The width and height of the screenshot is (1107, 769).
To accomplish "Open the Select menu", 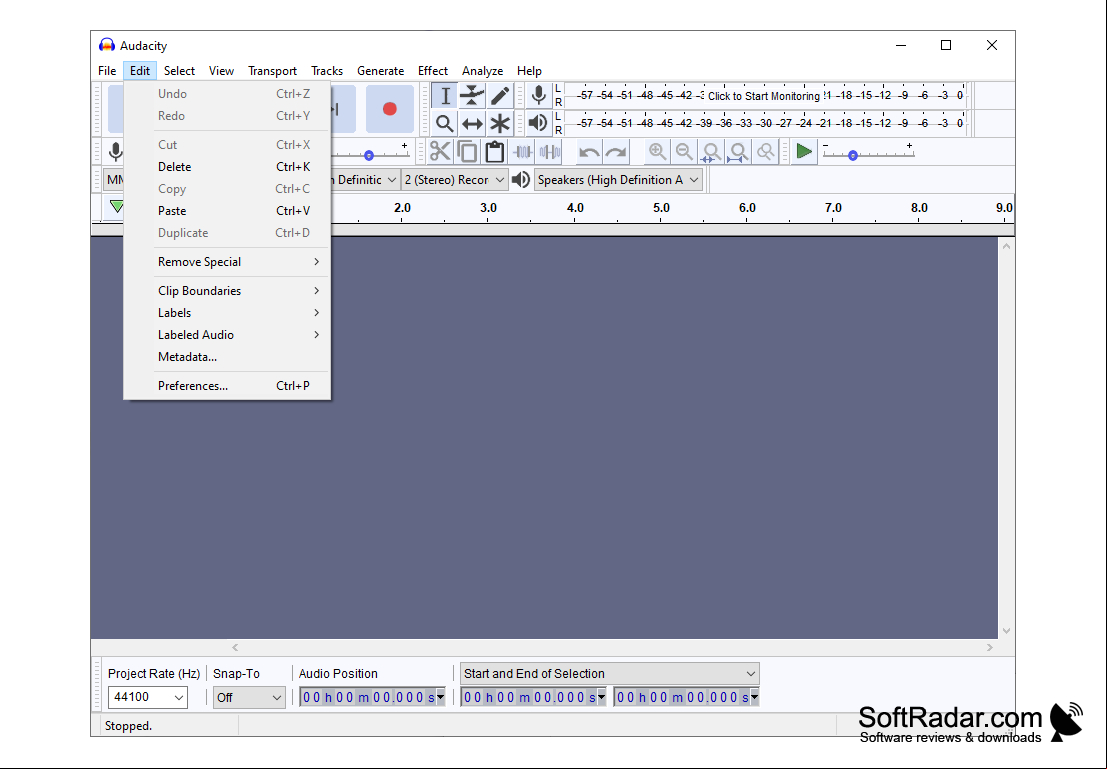I will tap(179, 71).
